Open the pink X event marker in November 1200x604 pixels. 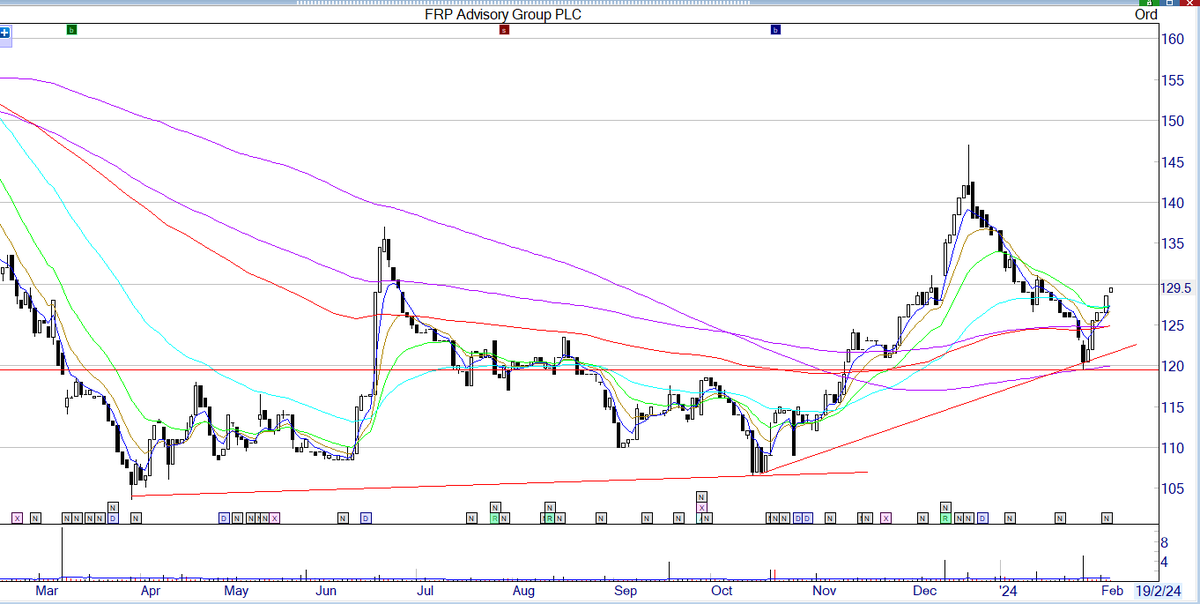pos(885,518)
